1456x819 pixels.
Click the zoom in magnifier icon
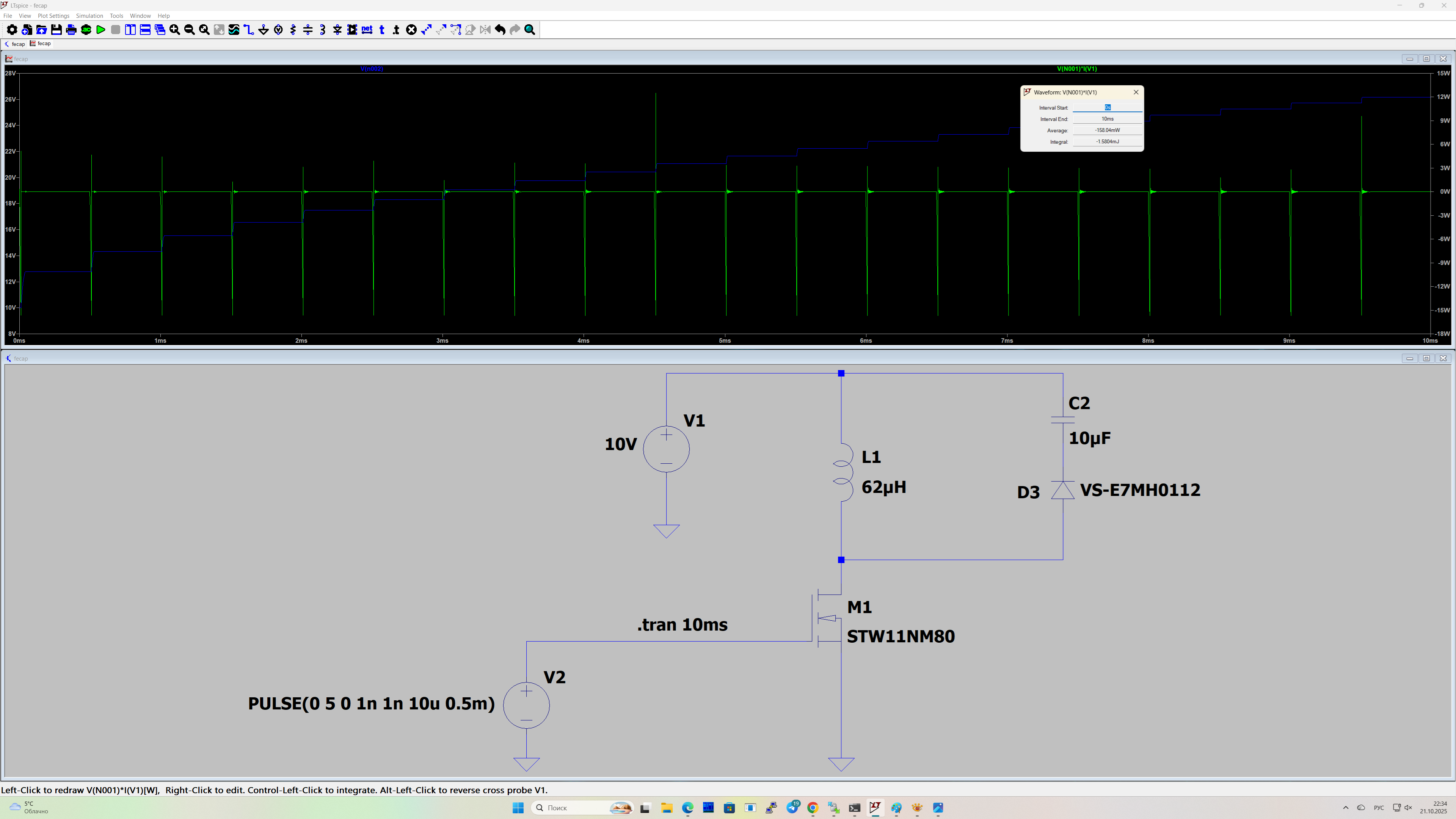pos(175,30)
